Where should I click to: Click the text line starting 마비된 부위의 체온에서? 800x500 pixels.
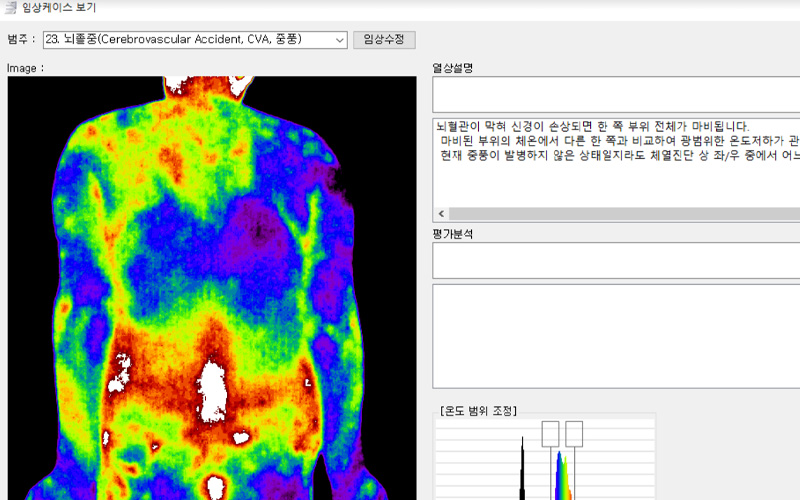[619, 141]
